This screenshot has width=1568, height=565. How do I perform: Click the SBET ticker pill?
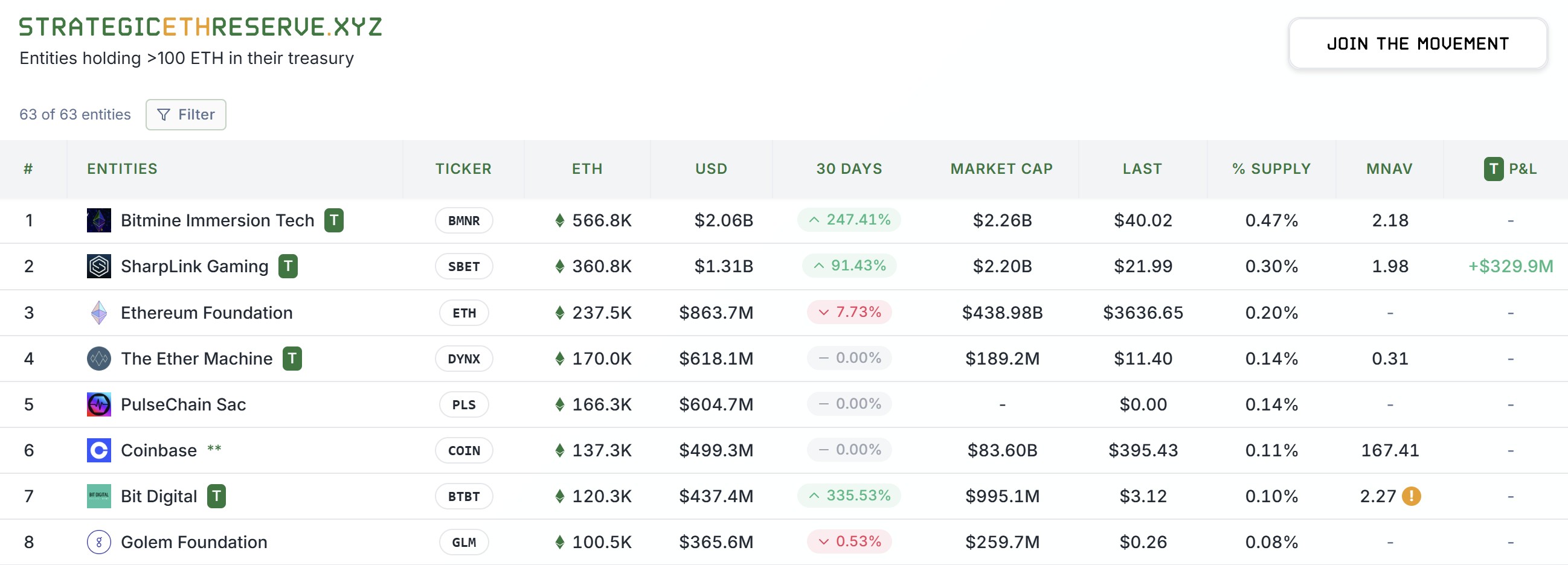[464, 266]
